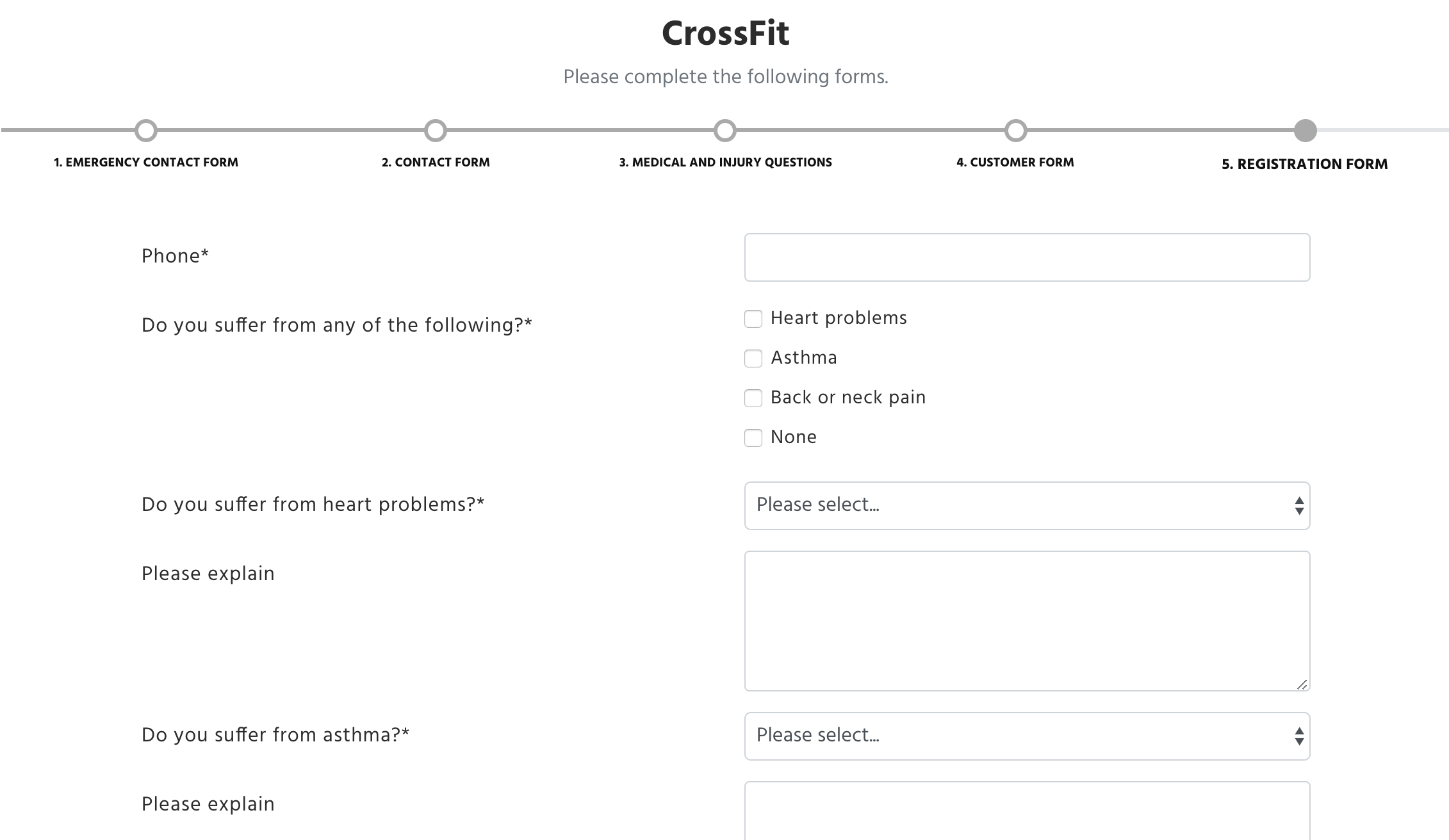Click the Emergency Contact Form step circle
The height and width of the screenshot is (840, 1449).
point(146,131)
